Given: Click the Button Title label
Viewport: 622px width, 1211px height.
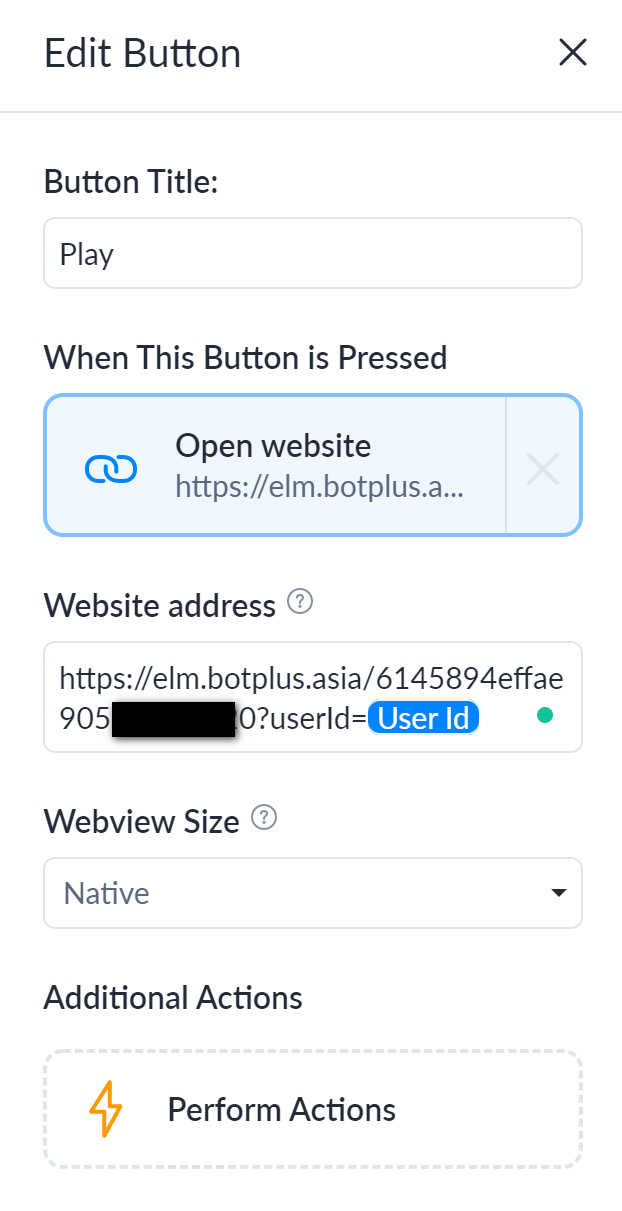Looking at the screenshot, I should click(x=131, y=182).
